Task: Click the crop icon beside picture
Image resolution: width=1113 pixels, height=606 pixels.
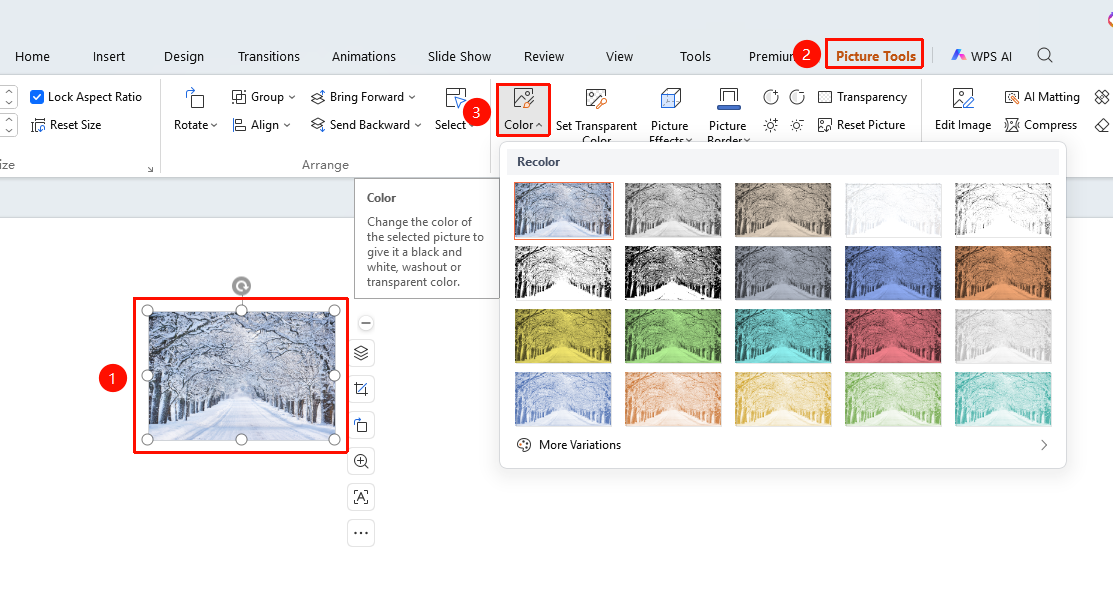Action: (x=361, y=389)
